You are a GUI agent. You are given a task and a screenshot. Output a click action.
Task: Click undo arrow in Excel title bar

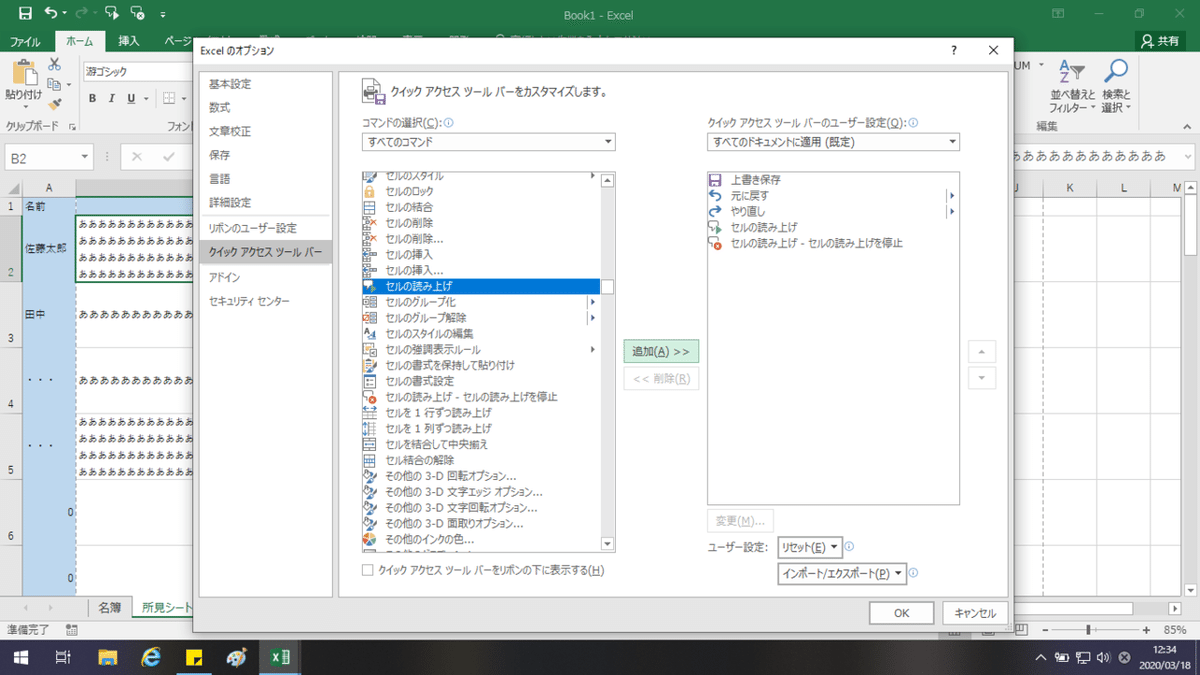coord(51,14)
